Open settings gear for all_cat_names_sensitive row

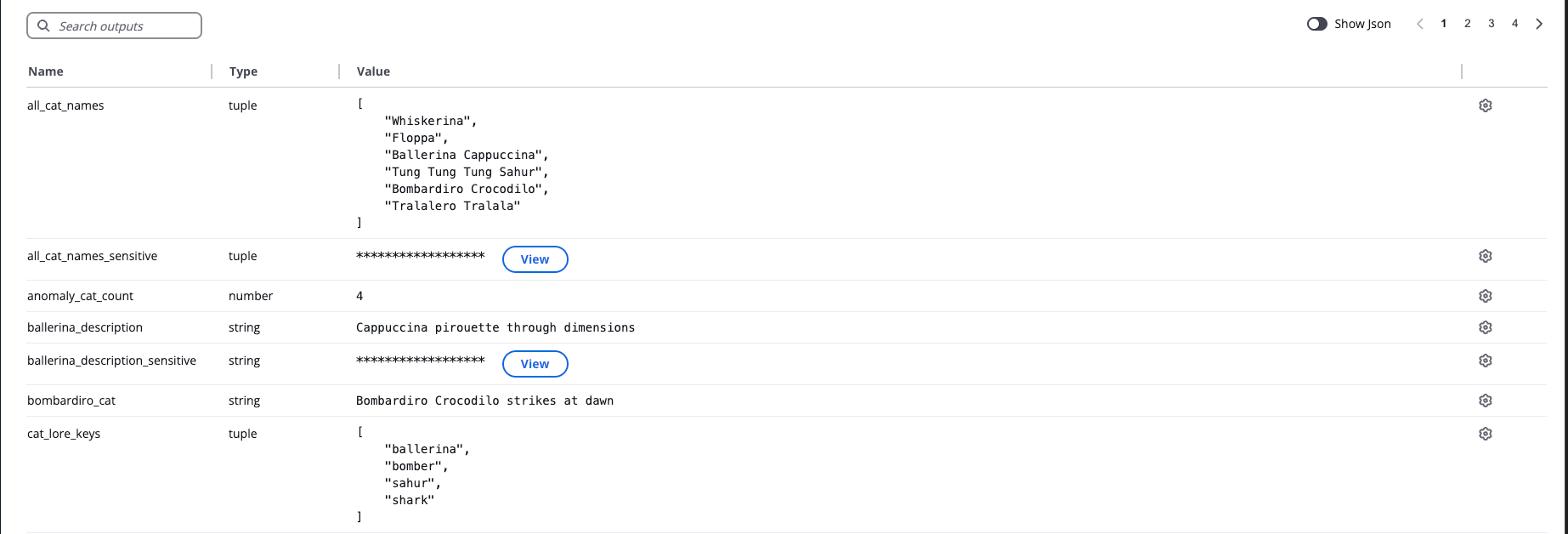click(x=1485, y=256)
